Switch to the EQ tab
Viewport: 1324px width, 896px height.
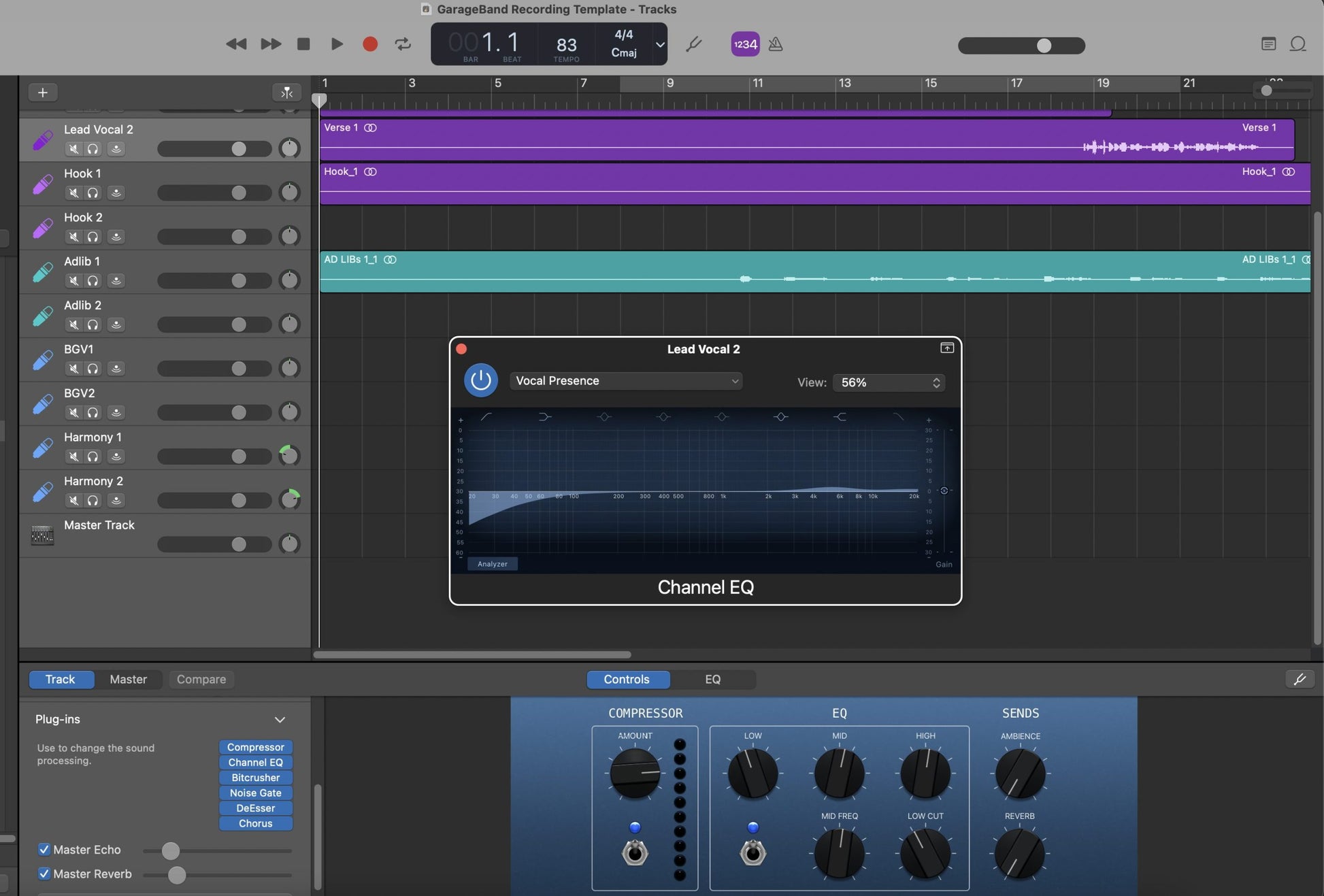click(712, 679)
